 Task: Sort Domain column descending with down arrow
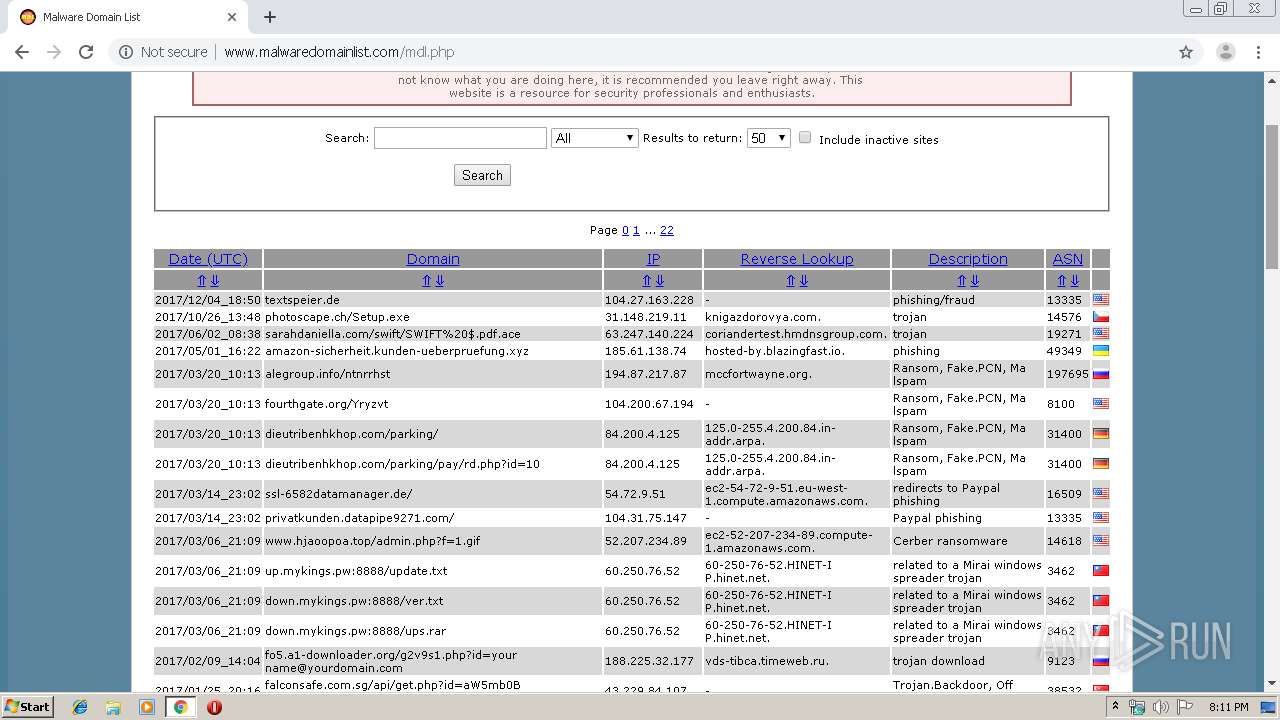tap(439, 281)
